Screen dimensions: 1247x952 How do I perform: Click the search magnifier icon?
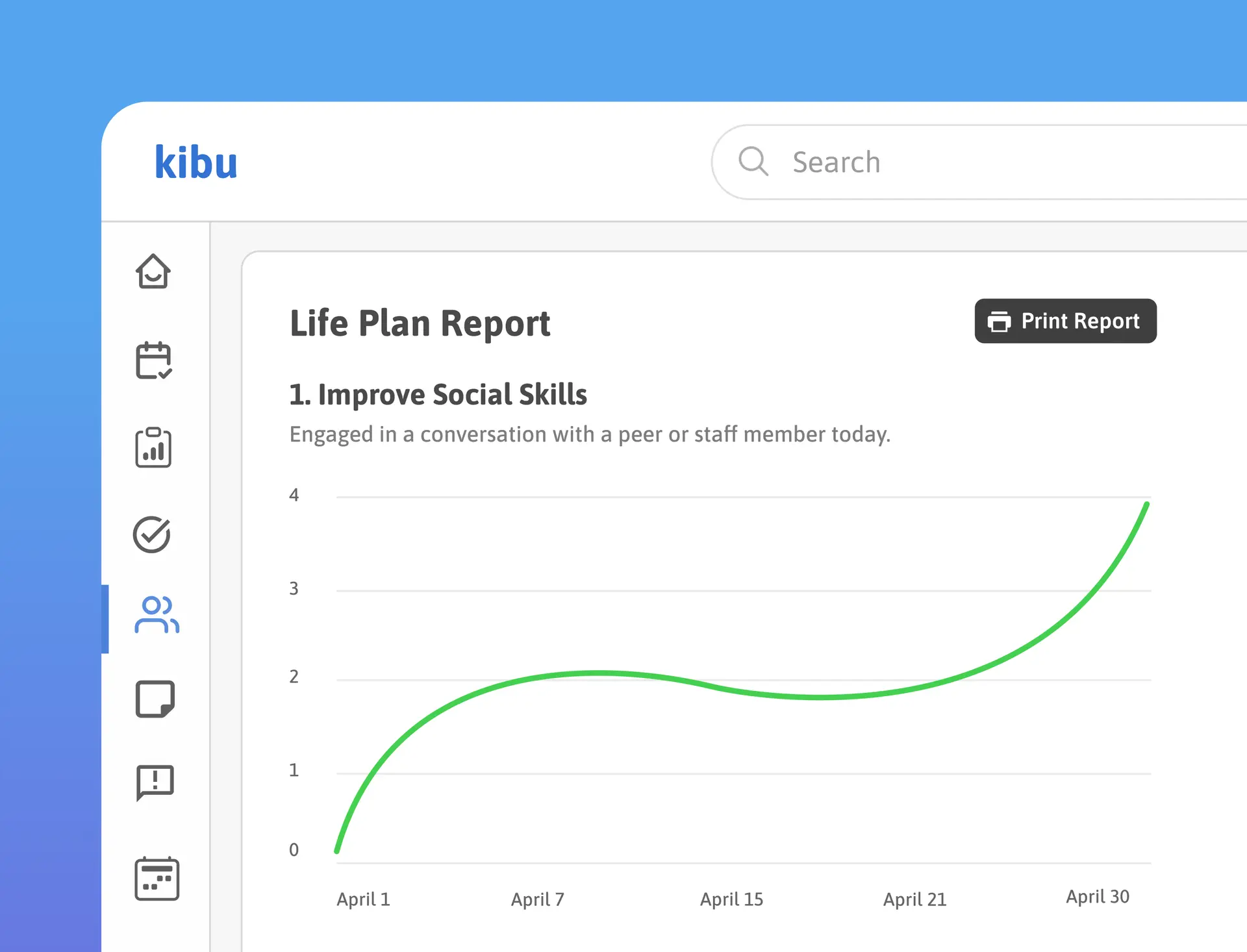pos(753,162)
